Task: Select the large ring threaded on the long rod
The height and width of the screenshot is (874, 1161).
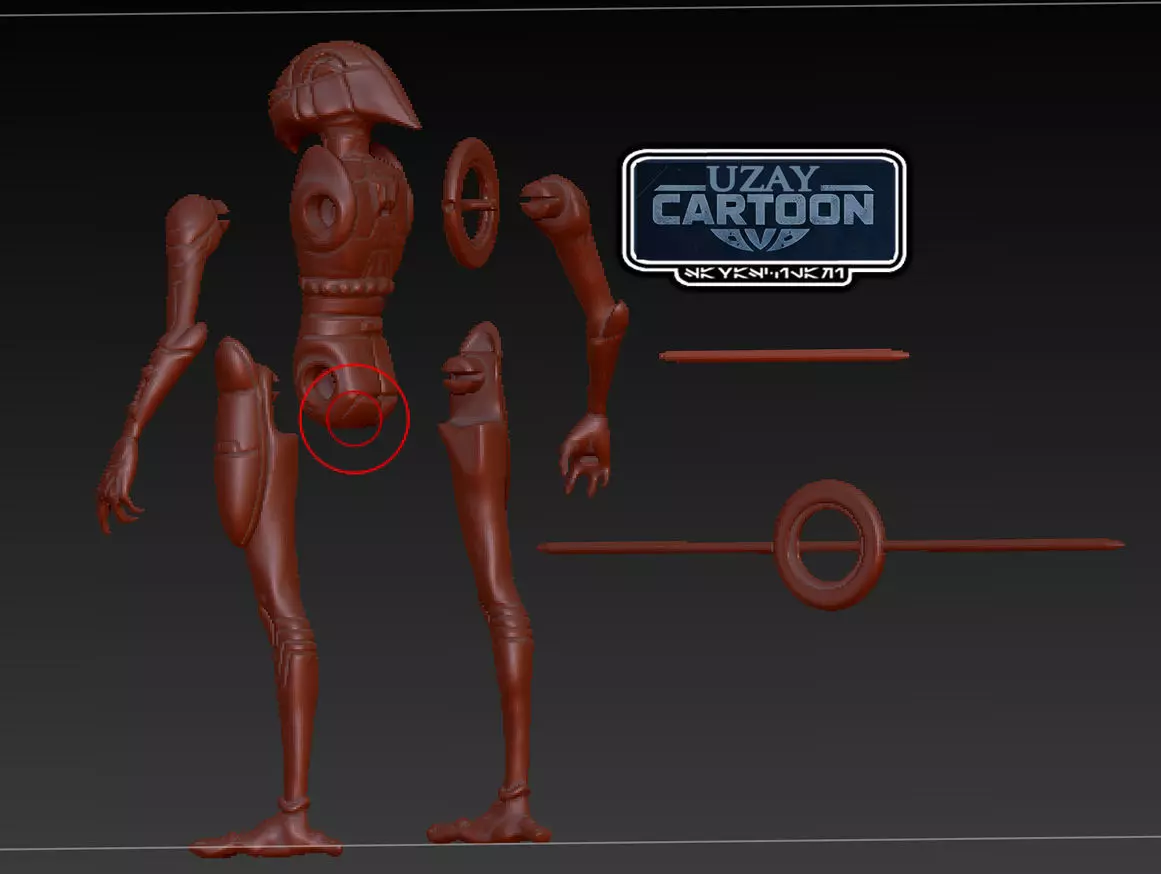Action: tap(829, 544)
